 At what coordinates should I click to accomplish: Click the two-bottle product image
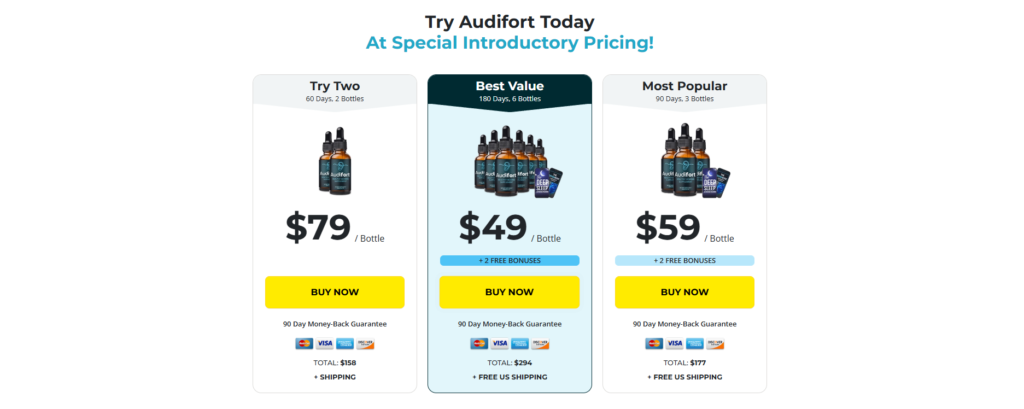click(335, 159)
